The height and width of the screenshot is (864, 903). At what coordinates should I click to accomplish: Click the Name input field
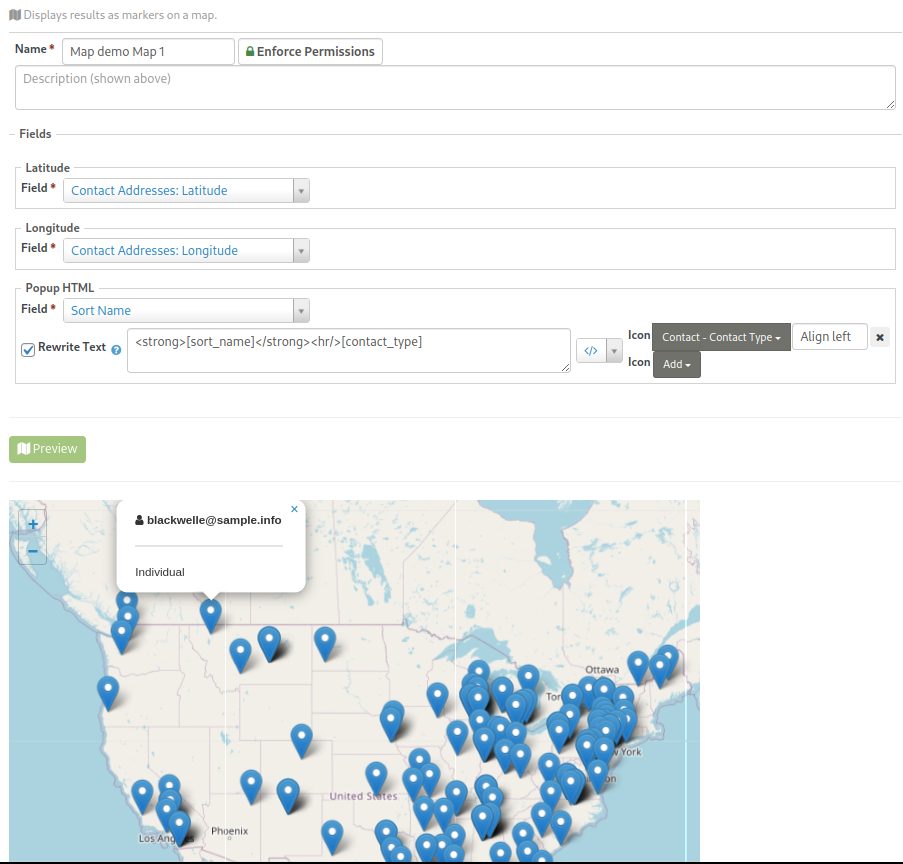coord(148,52)
